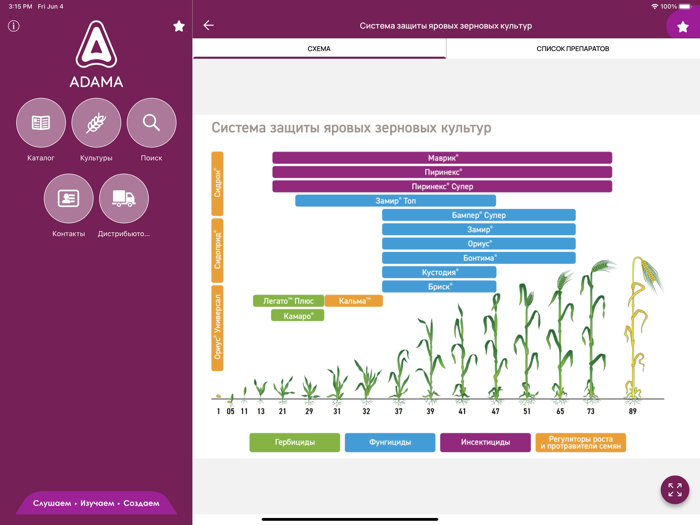This screenshot has height=525, width=700.
Task: Tap the home indicator bar
Action: pyautogui.click(x=350, y=519)
